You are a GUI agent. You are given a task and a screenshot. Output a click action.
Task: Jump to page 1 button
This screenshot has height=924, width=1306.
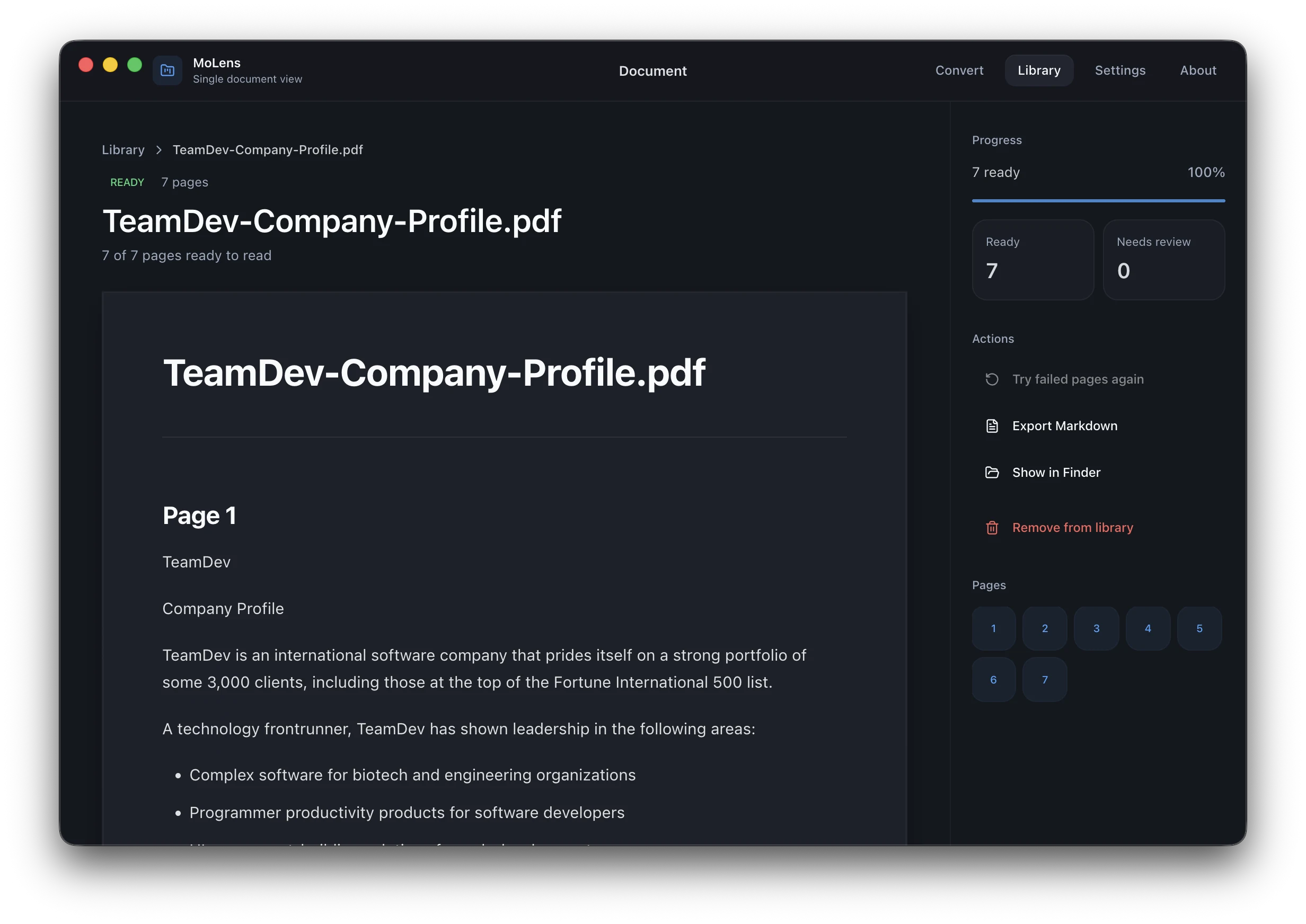coord(993,629)
